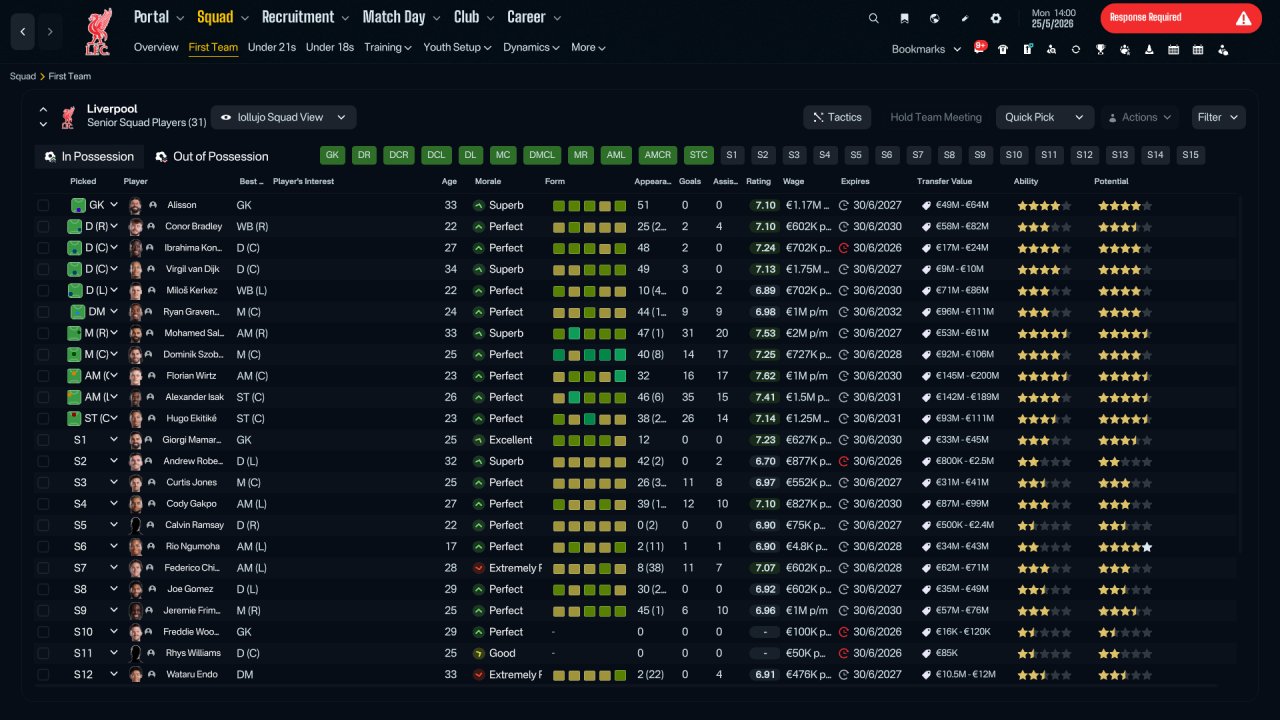1280x720 pixels.
Task: Tick the checkbox for Alisson's row
Action: pos(43,205)
